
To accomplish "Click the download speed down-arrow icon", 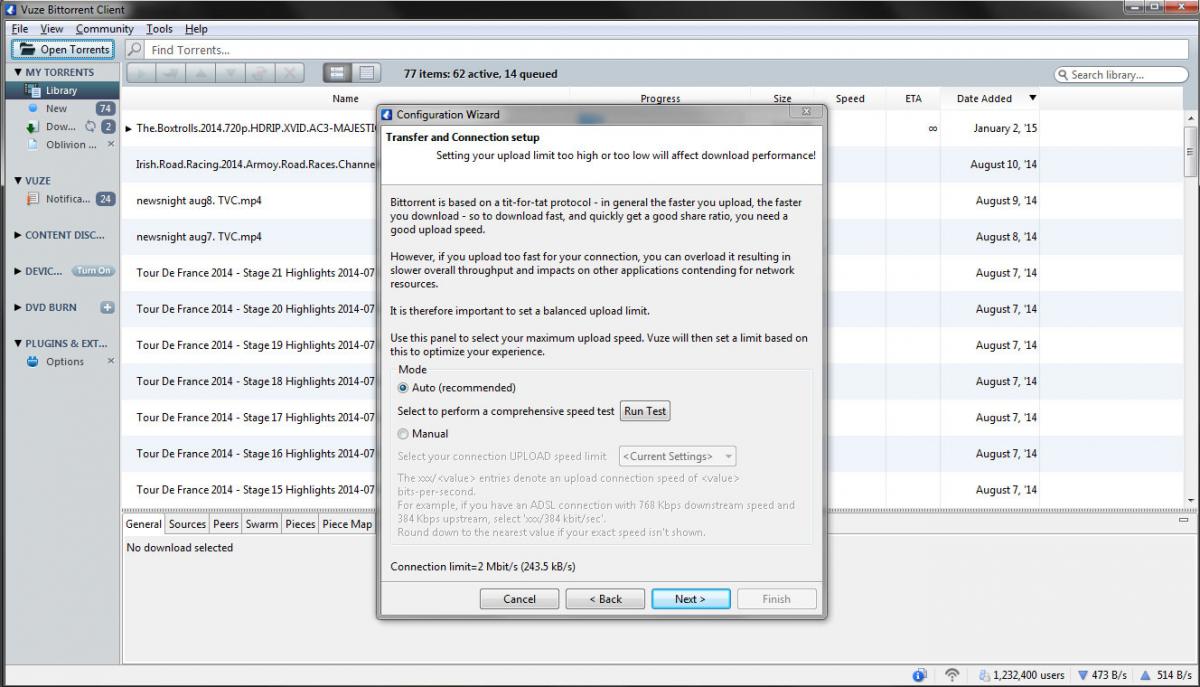I will [x=1083, y=675].
